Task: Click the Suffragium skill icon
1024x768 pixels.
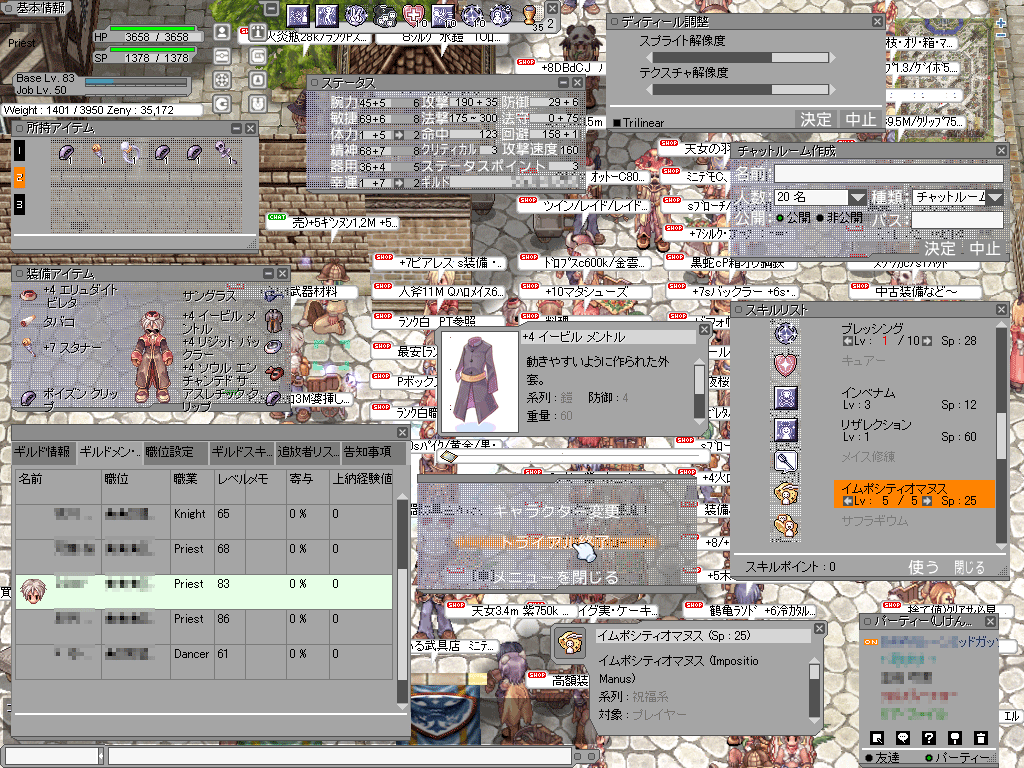Action: [786, 526]
